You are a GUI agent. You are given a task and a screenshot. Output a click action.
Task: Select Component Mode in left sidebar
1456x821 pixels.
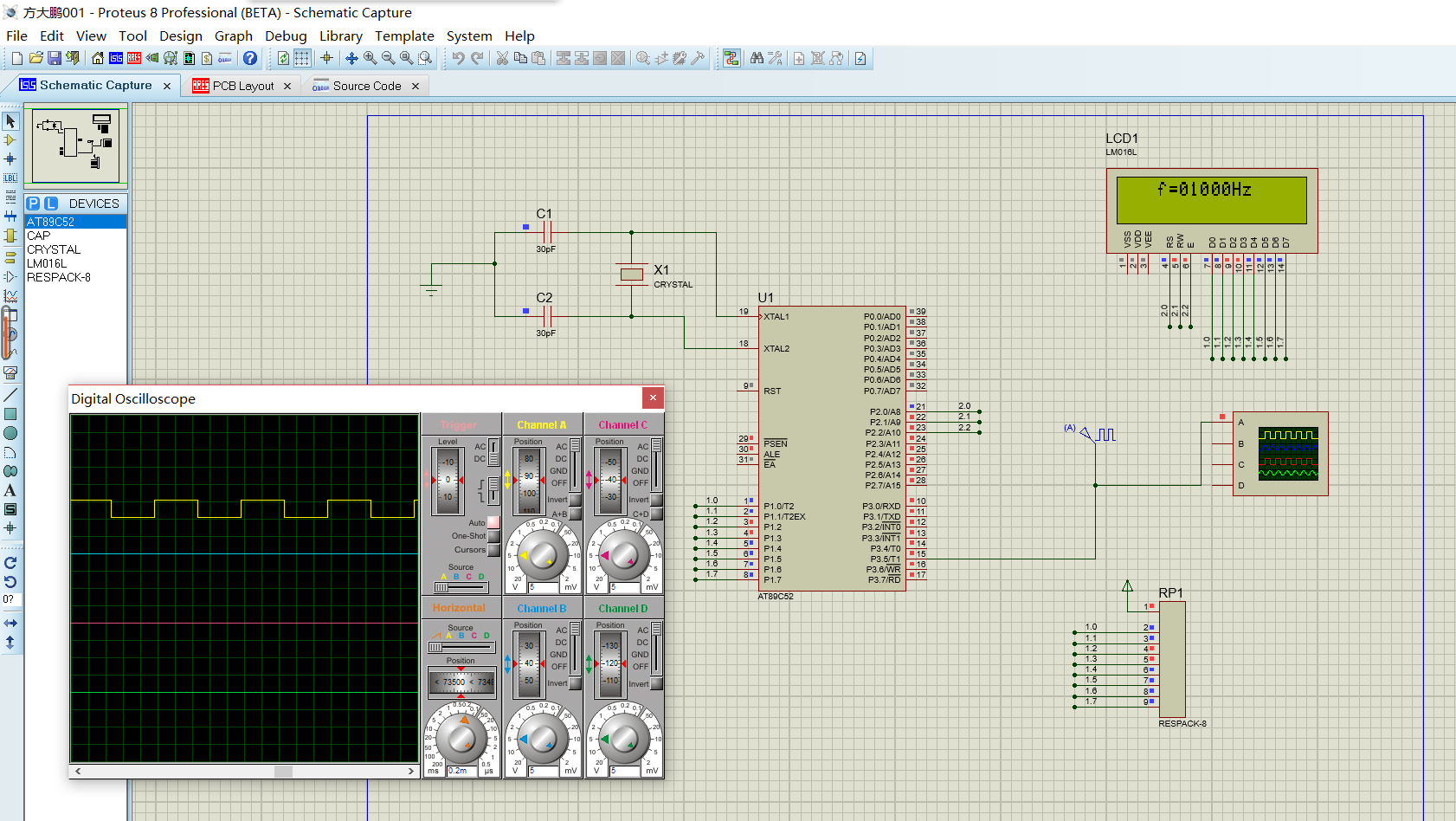(x=10, y=139)
